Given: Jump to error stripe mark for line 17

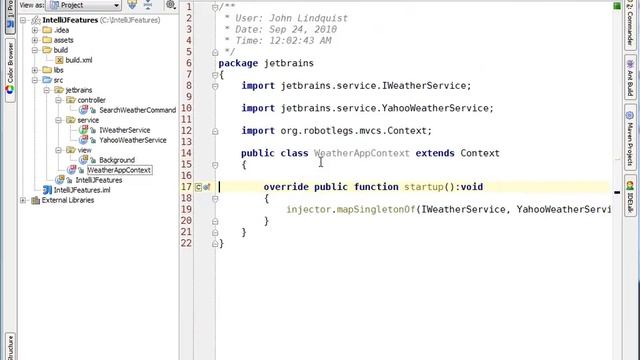Looking at the screenshot, I should tap(617, 192).
